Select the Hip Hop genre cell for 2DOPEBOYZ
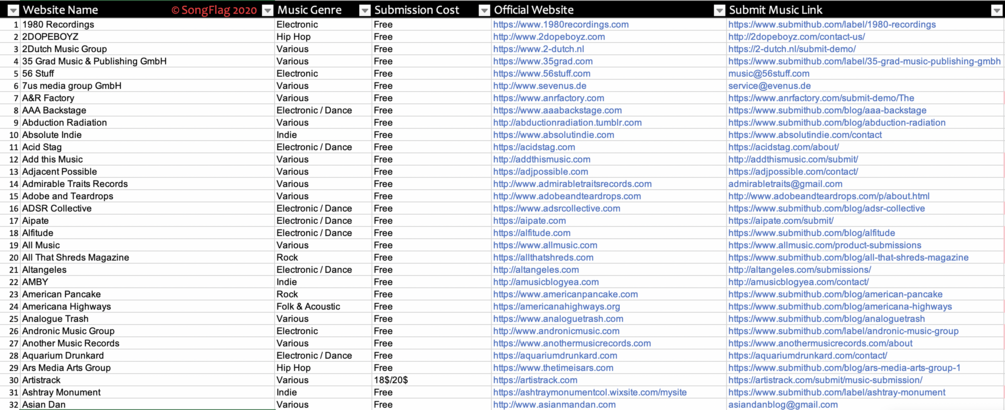The height and width of the screenshot is (410, 1005). point(323,37)
